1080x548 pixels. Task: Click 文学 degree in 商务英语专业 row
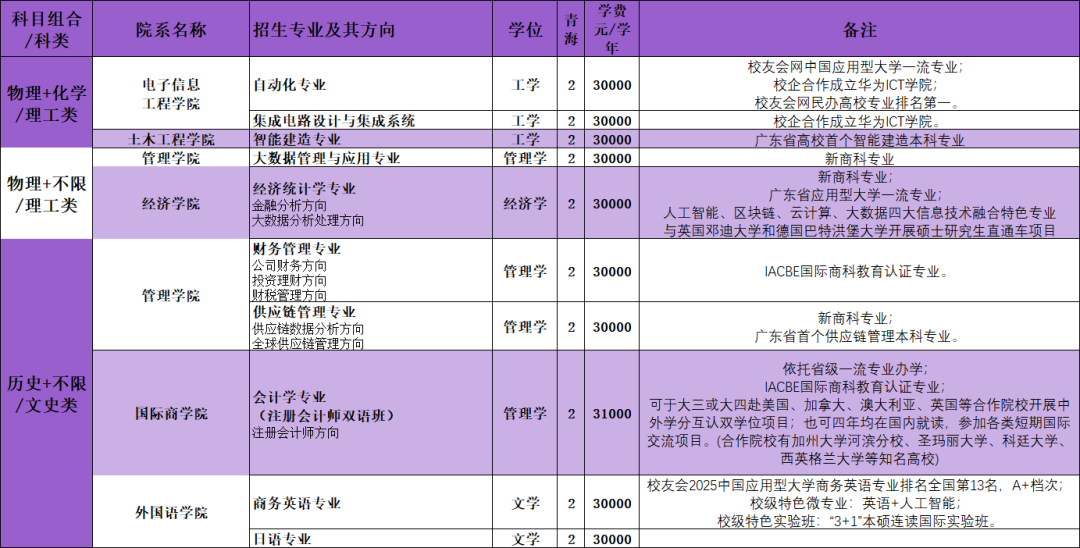525,503
